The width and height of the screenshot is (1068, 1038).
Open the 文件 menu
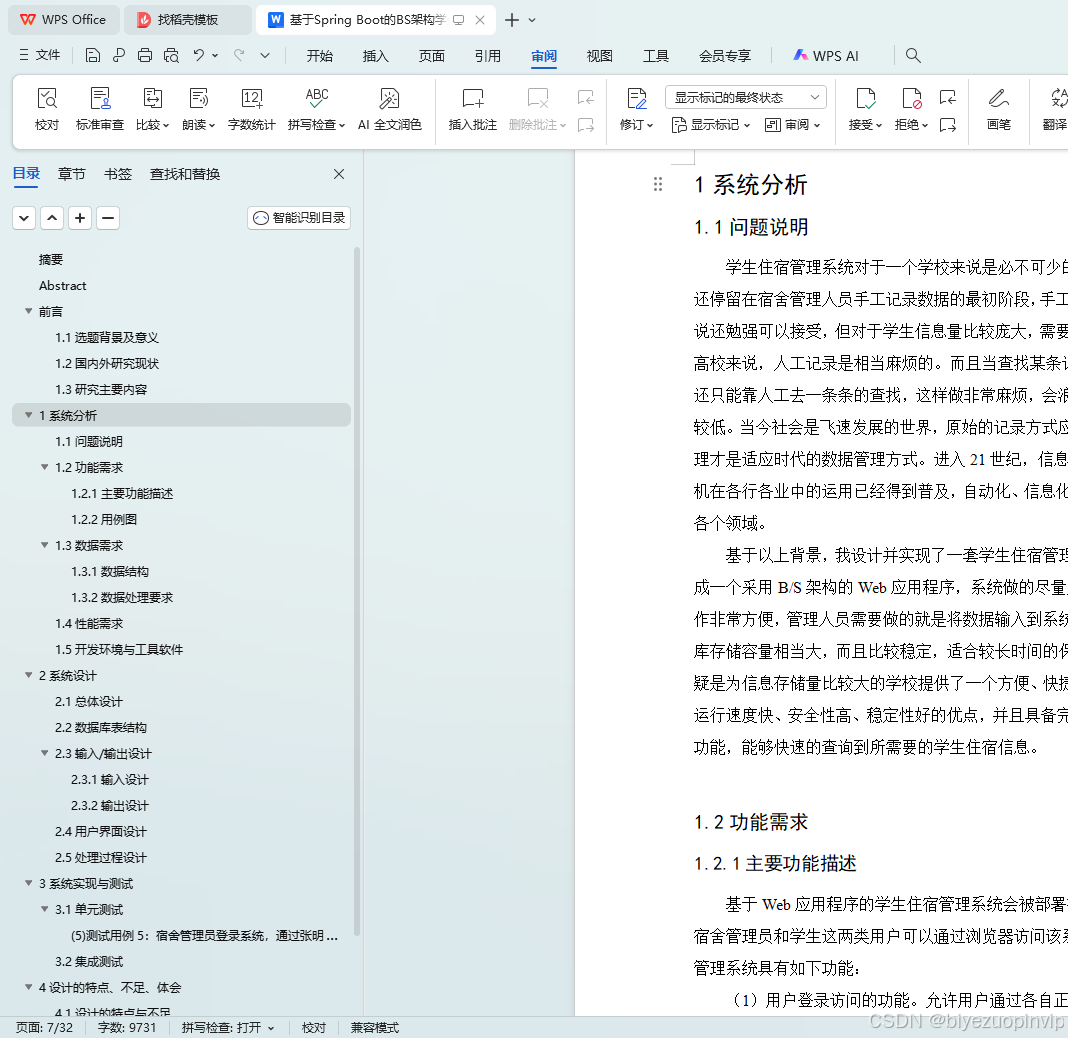click(40, 55)
